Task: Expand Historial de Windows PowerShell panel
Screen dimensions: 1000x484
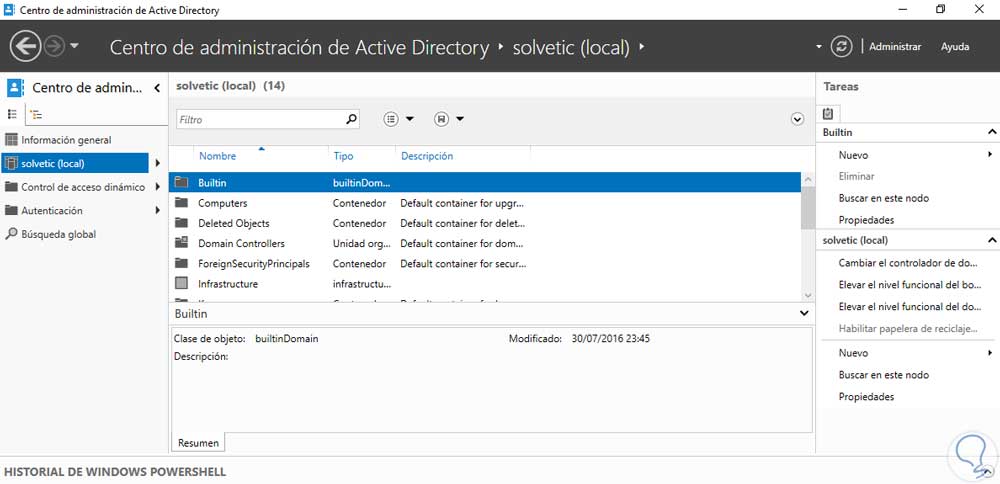Action: pos(987,473)
